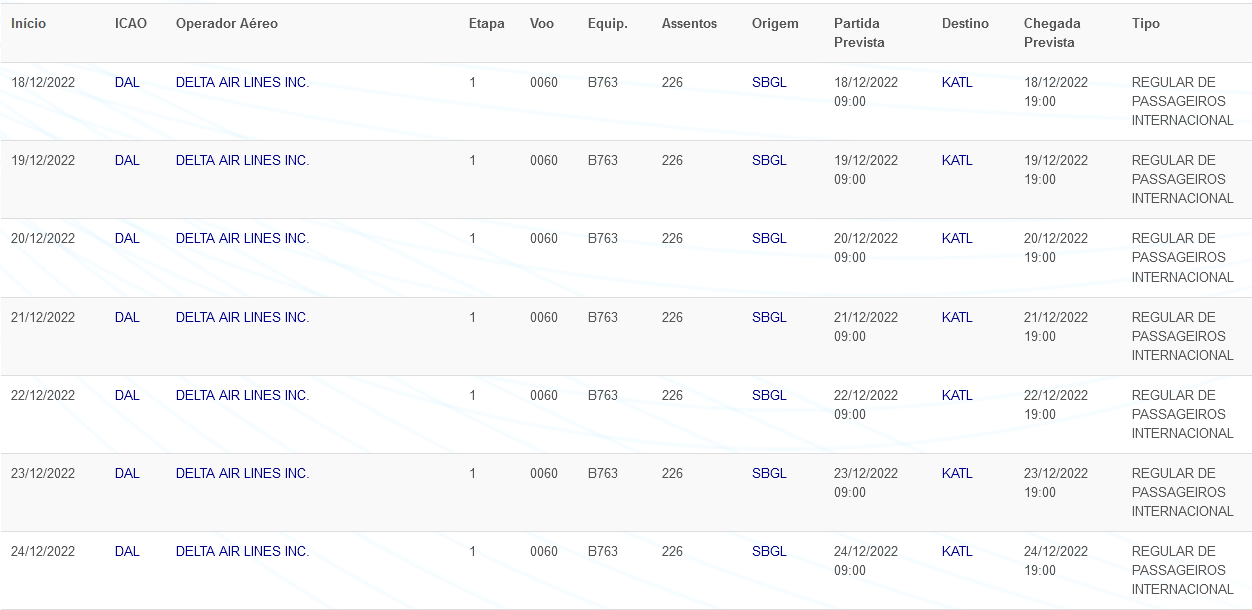Click equipment B763 in 22/12/2022 row
1252x610 pixels.
point(603,395)
